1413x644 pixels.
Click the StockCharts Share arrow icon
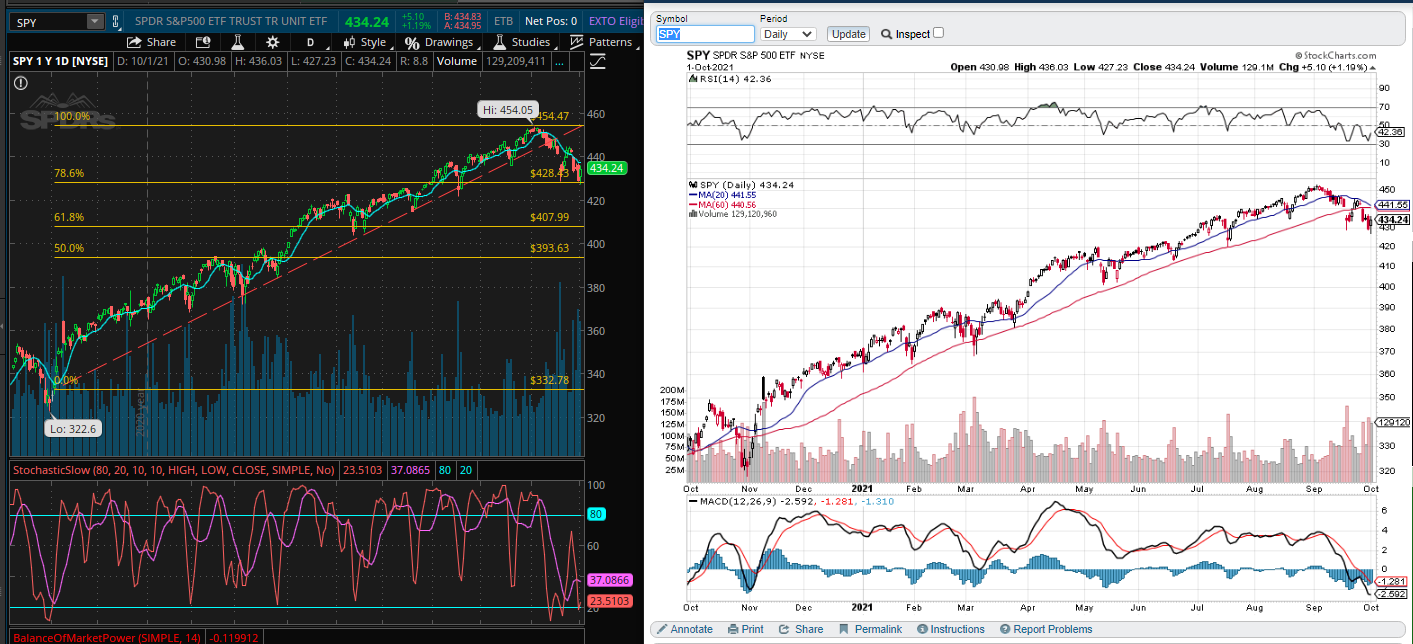(x=784, y=629)
